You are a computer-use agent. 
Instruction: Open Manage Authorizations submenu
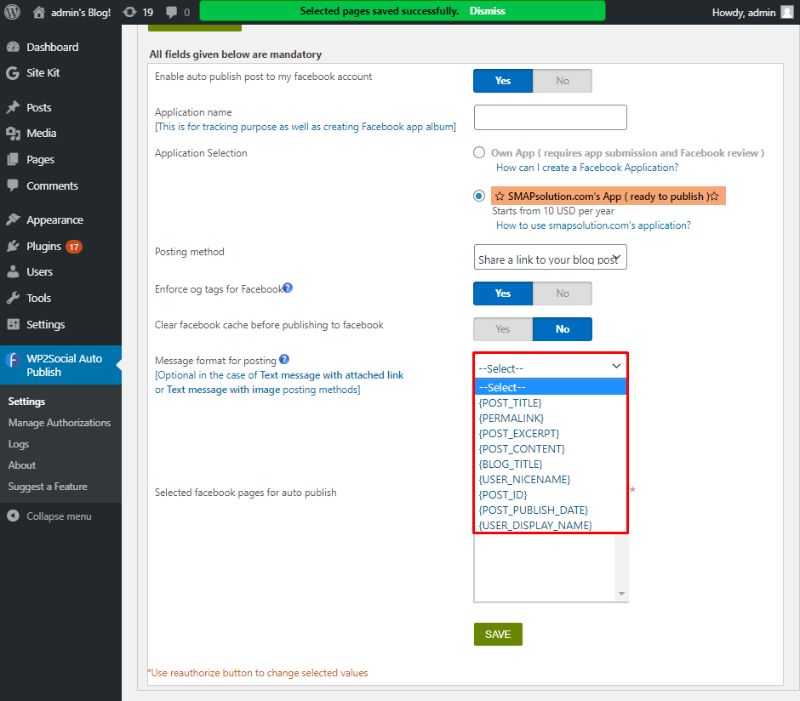[59, 422]
